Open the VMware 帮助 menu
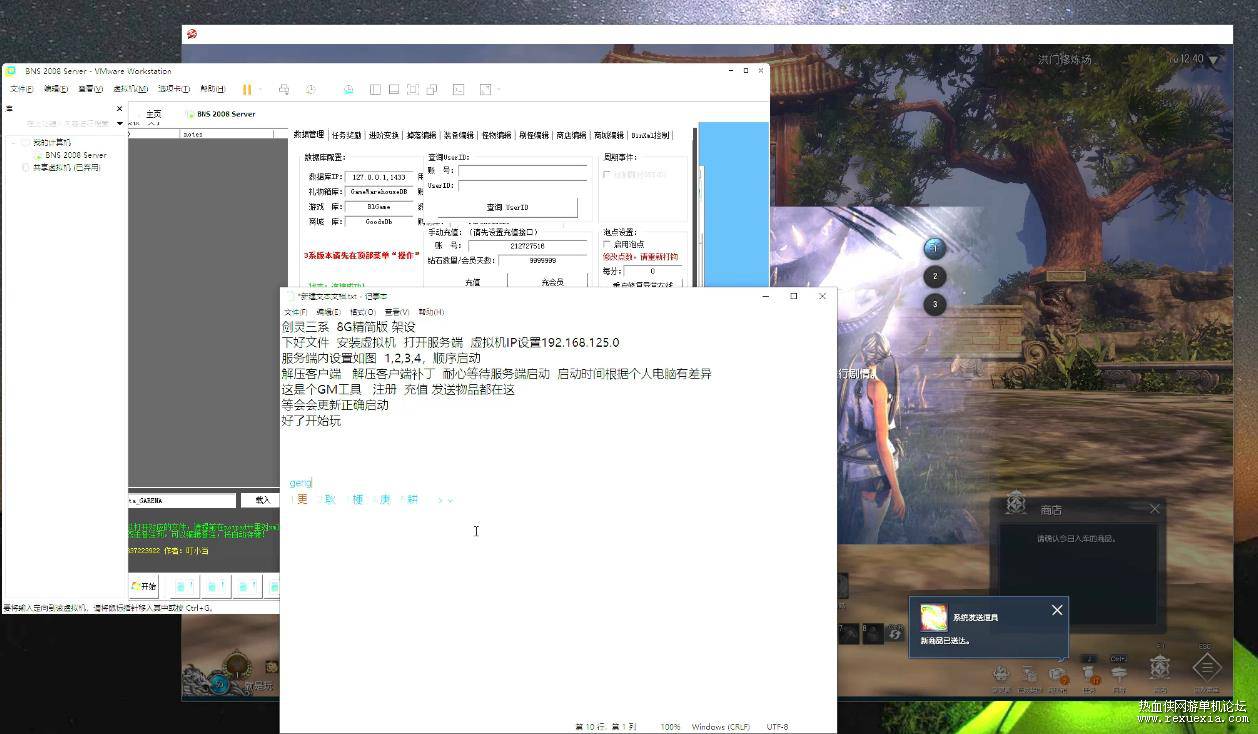 click(x=213, y=89)
